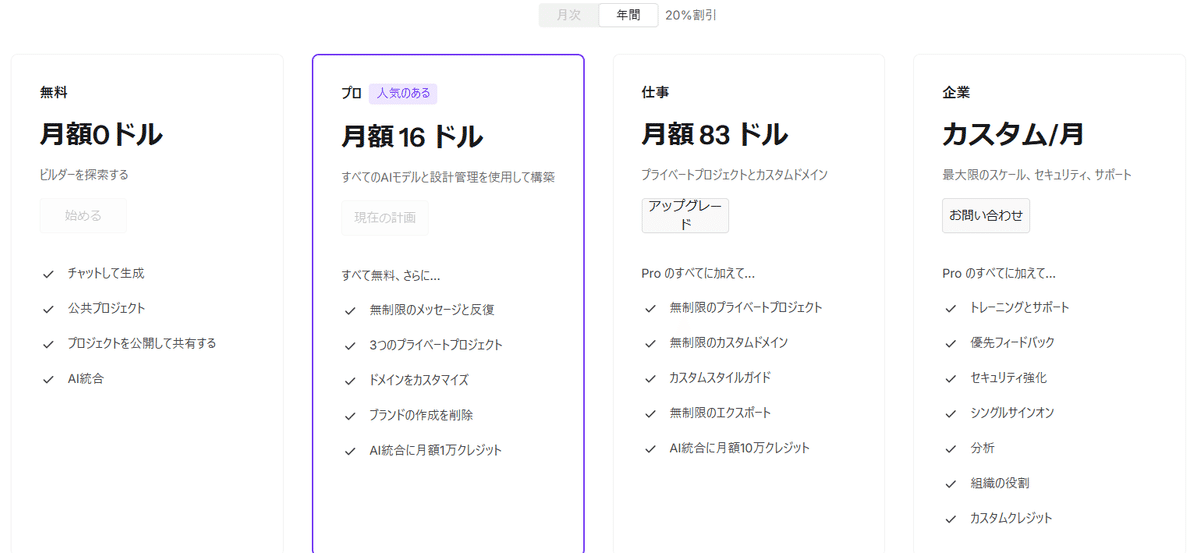
Task: Select the 年間 (annual) billing option
Action: pos(628,15)
